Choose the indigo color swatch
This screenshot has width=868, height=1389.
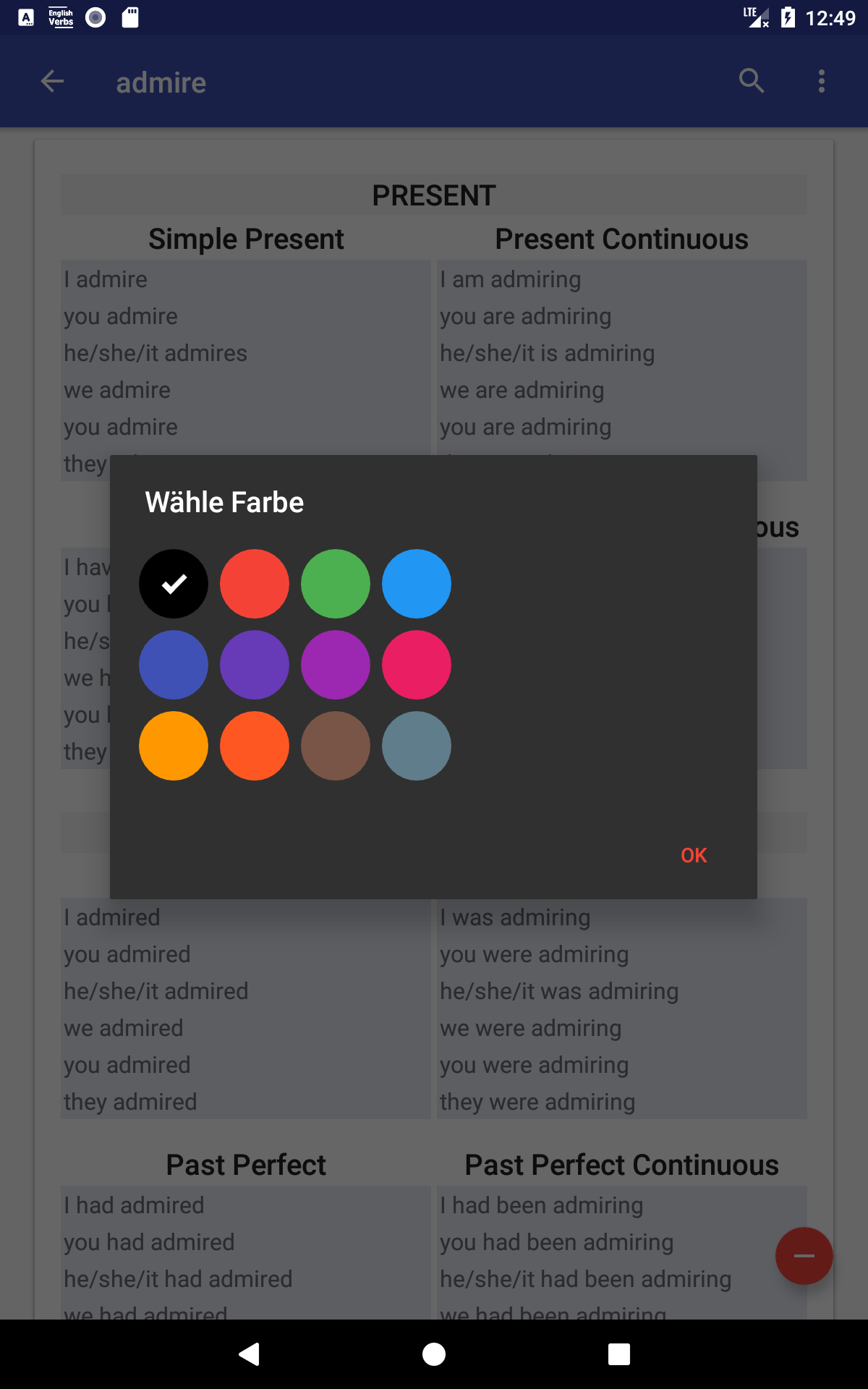click(x=174, y=665)
